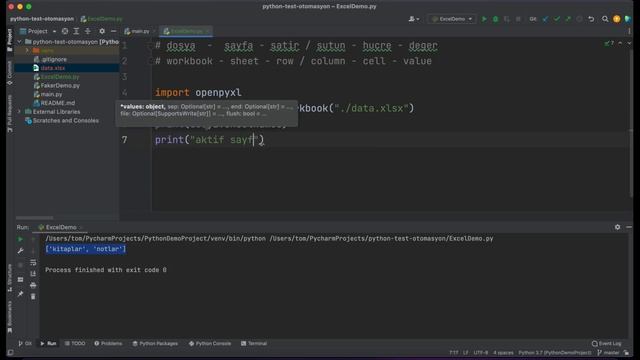The height and width of the screenshot is (360, 640).
Task: Open the Git tool window tab
Action: 25,344
